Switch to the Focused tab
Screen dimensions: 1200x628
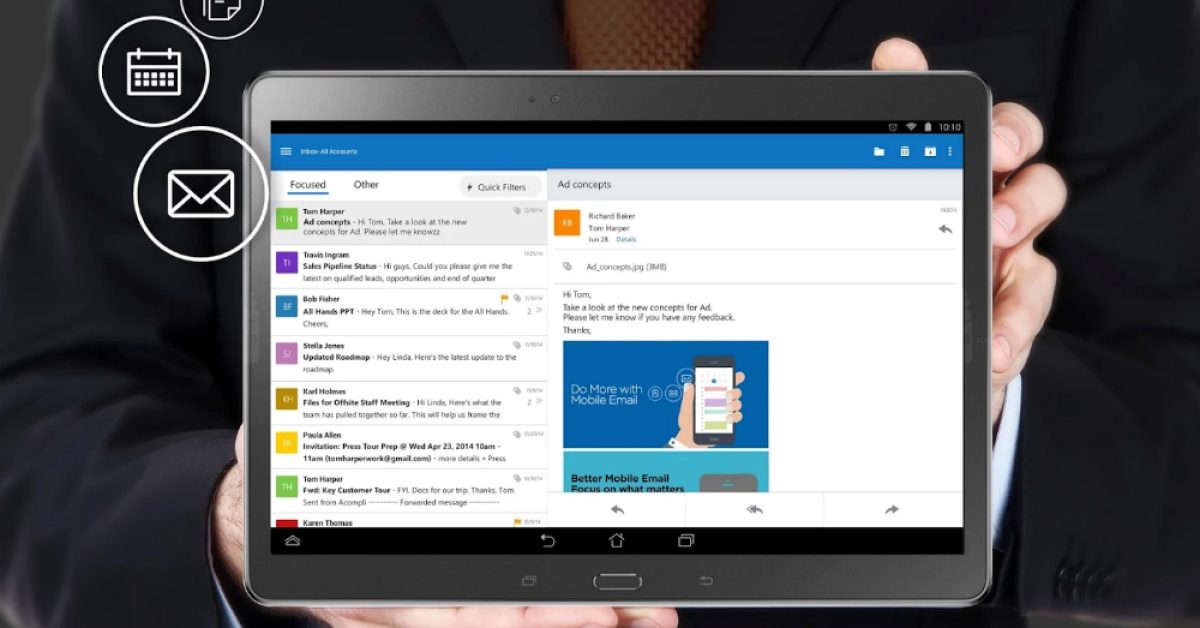click(x=308, y=185)
